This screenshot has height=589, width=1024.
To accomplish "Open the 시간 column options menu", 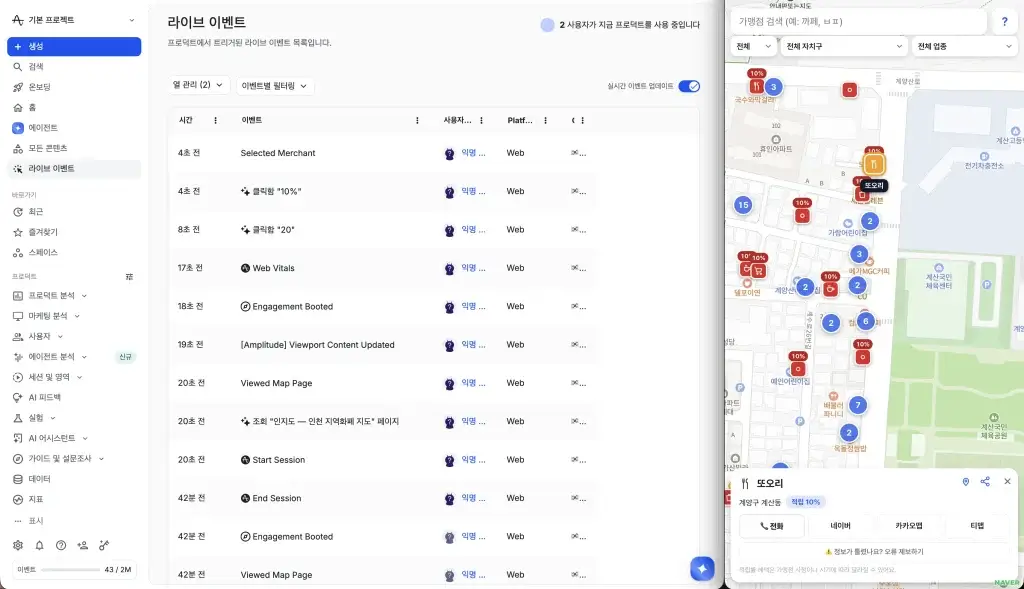I will coord(216,120).
